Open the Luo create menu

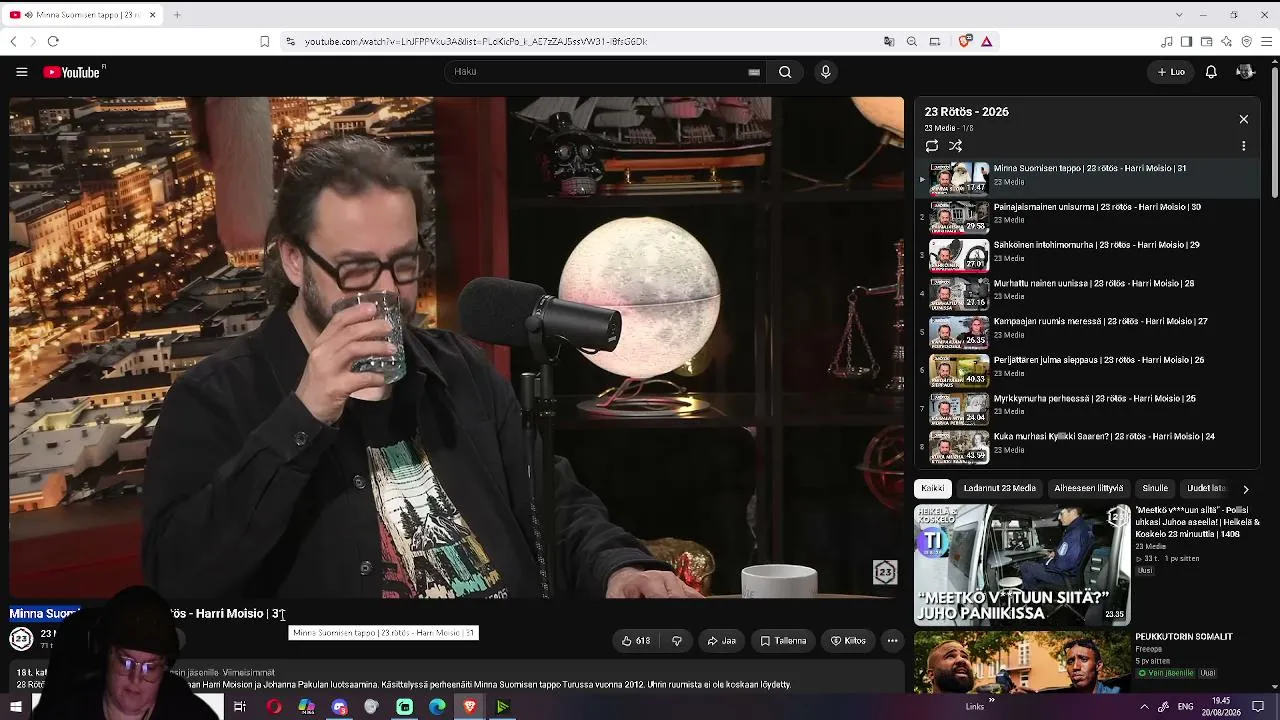pyautogui.click(x=1171, y=72)
